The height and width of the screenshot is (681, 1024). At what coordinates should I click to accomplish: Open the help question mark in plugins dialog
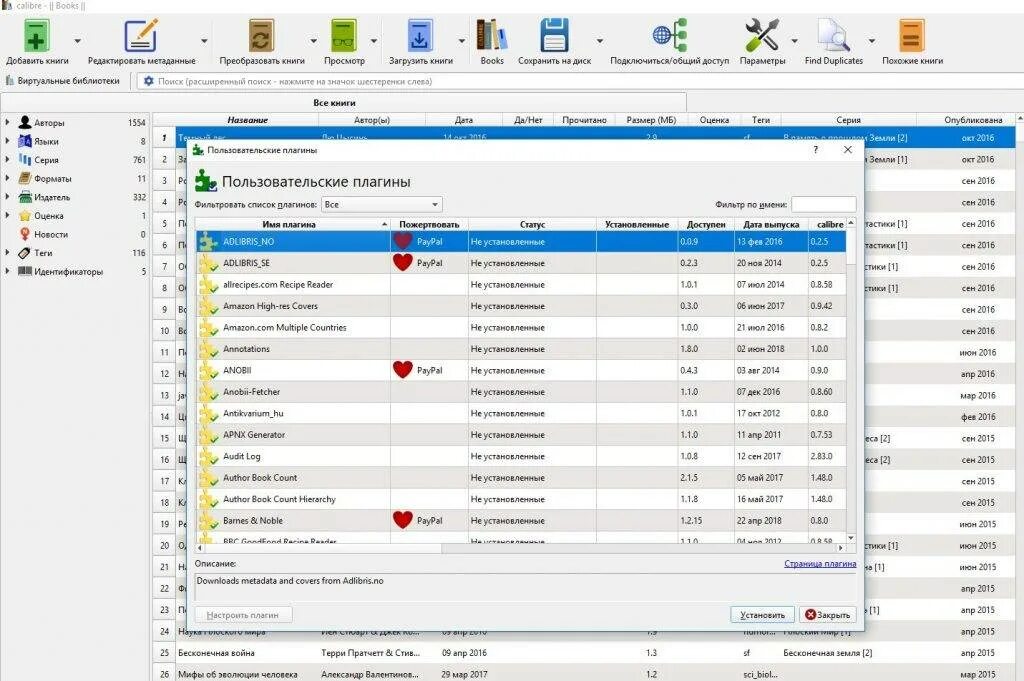(x=815, y=150)
